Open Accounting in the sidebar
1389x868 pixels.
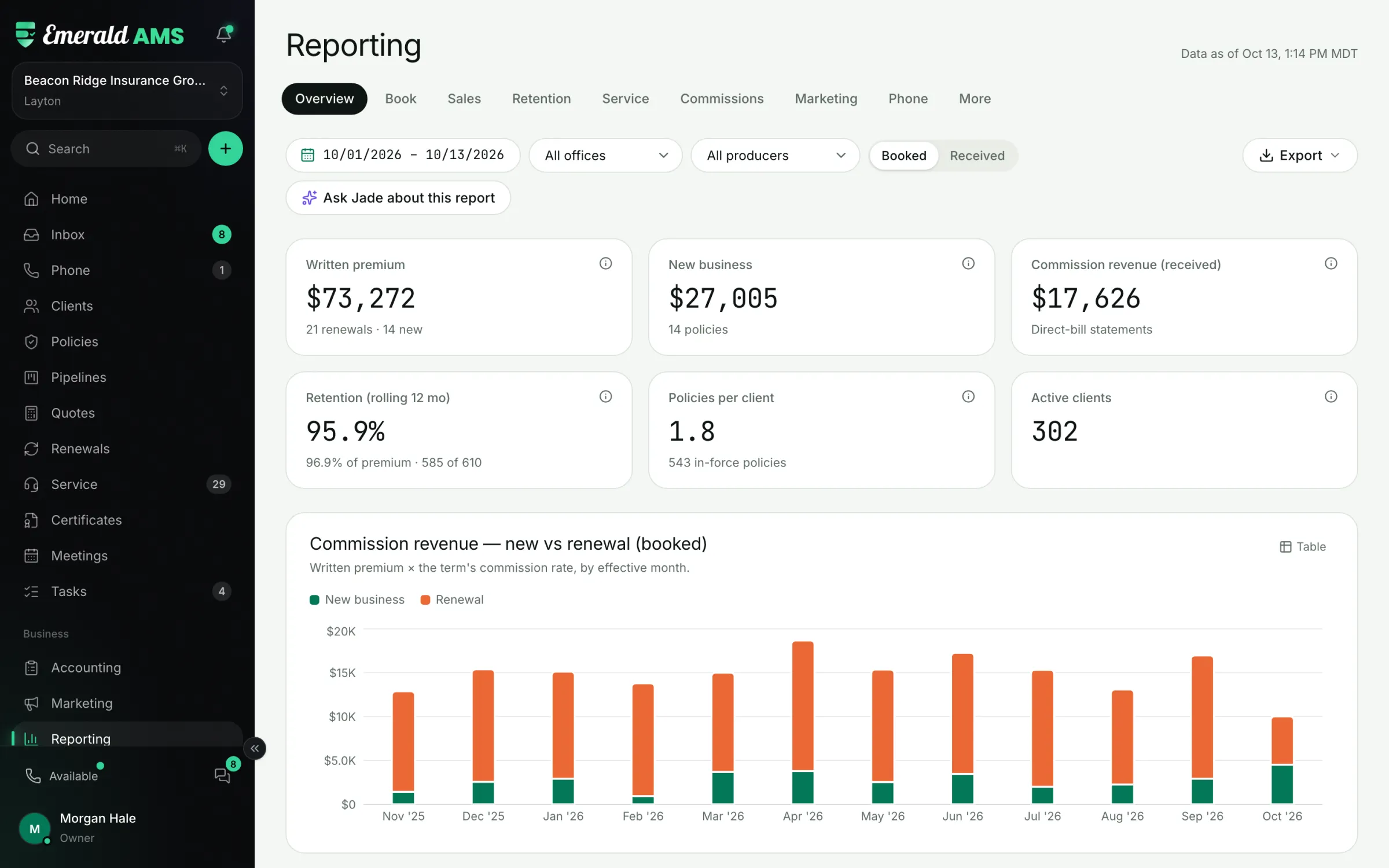pyautogui.click(x=127, y=668)
